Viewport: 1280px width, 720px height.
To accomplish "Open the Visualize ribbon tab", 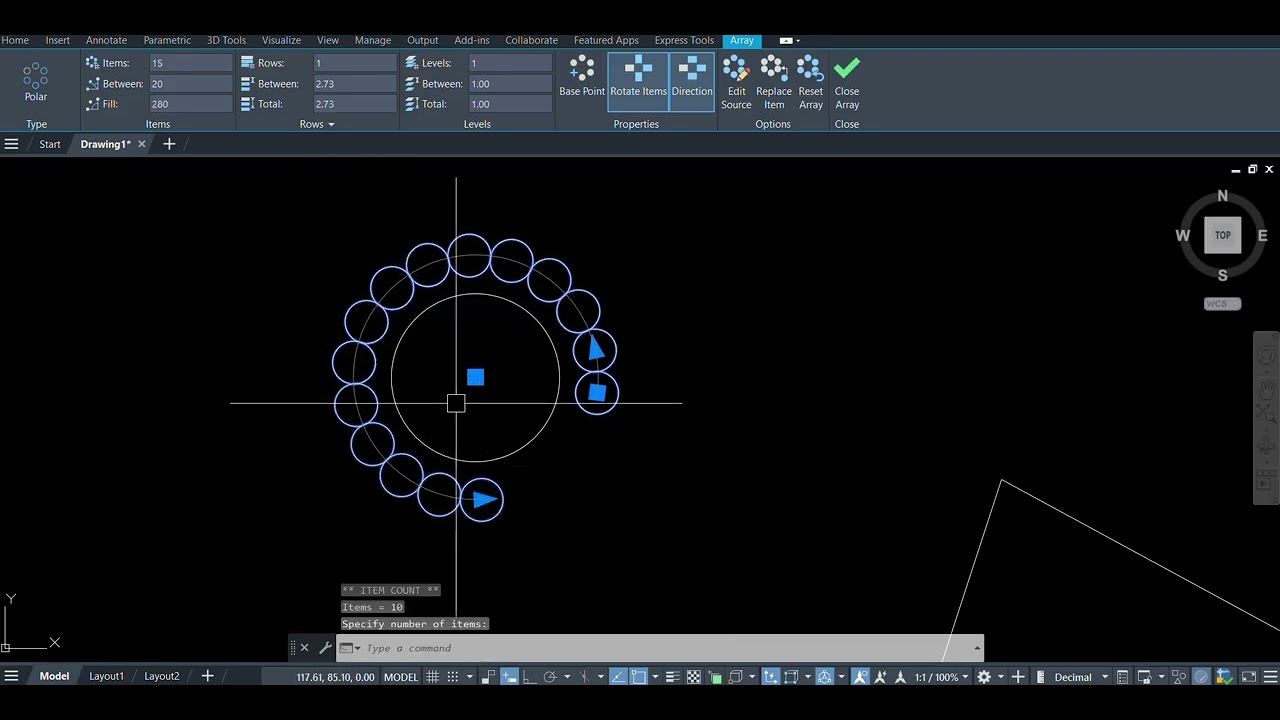I will pyautogui.click(x=281, y=40).
